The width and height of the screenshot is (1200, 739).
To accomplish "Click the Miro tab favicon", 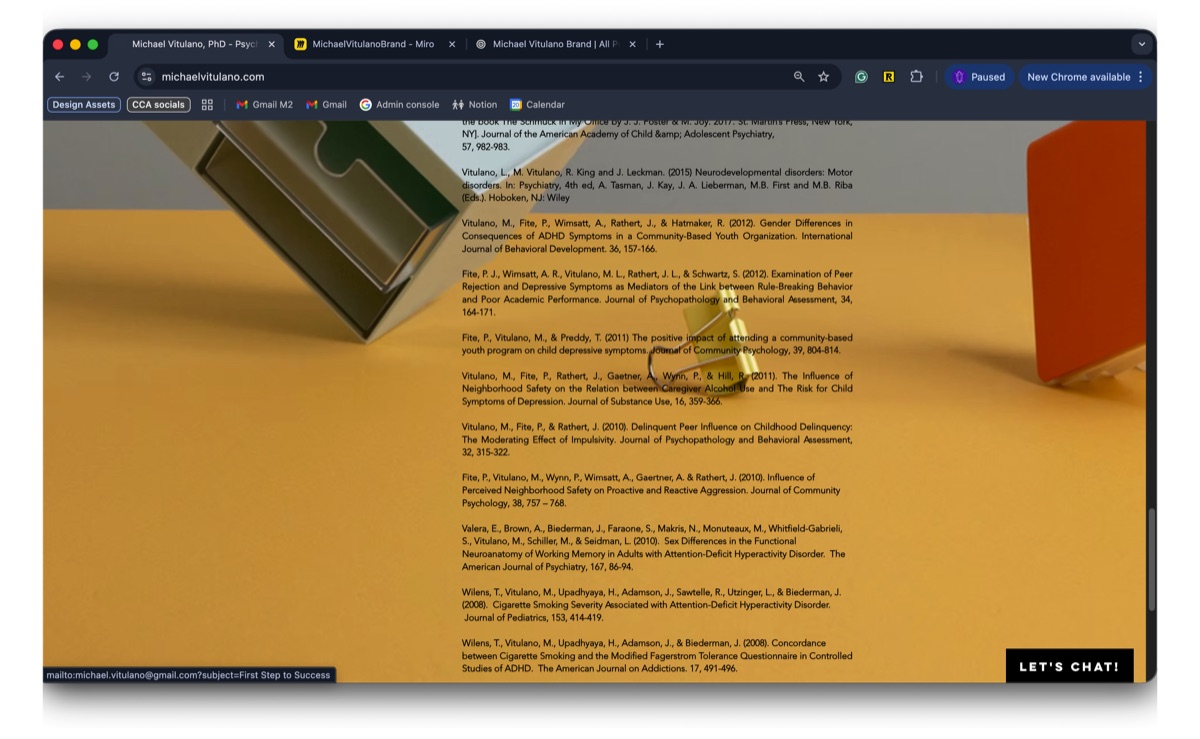I will click(x=301, y=44).
